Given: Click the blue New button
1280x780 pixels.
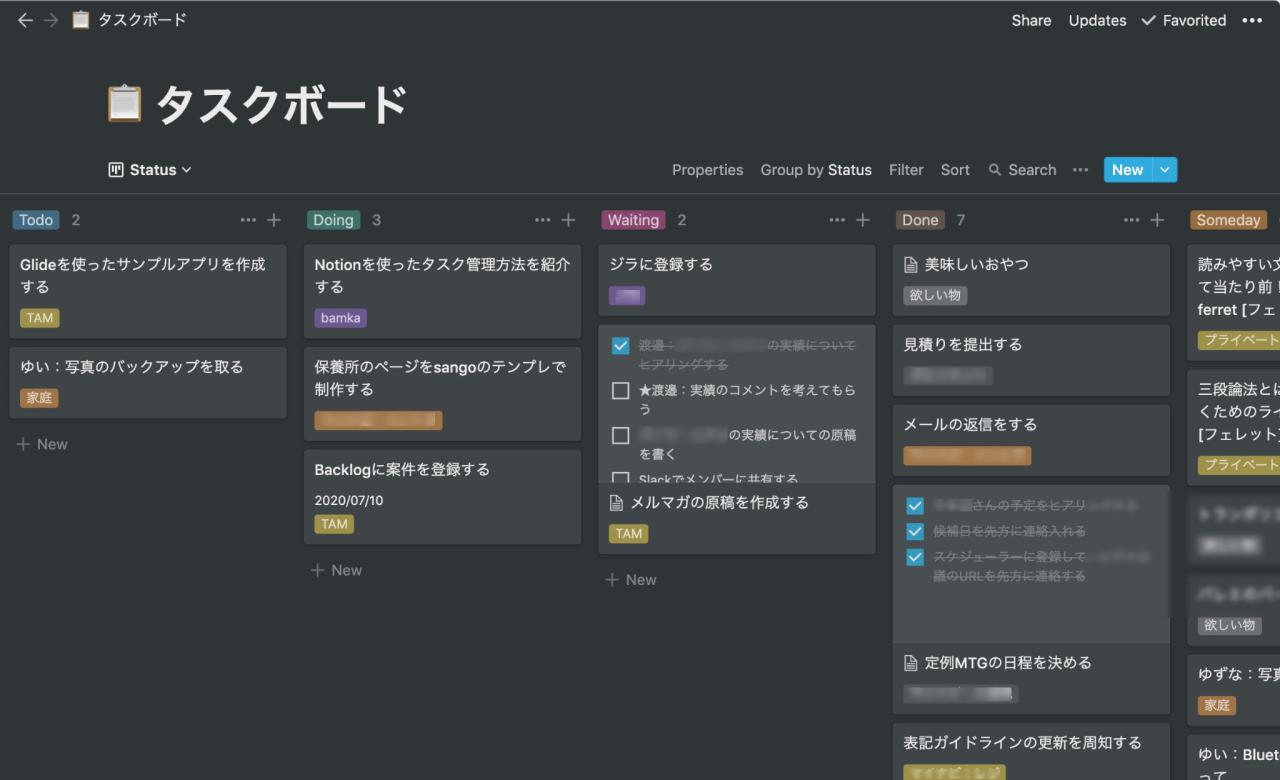Looking at the screenshot, I should (1128, 170).
